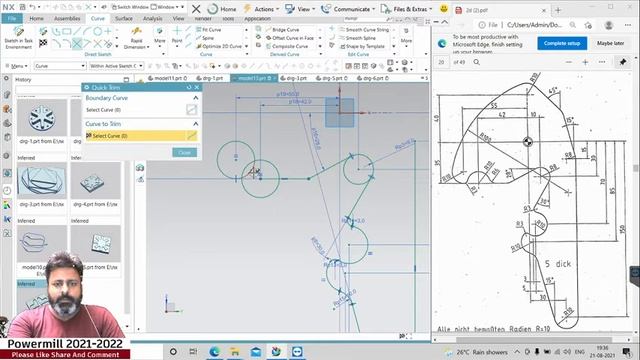Expand the Files & Extras dropdown
Screen dimensions: 640x360
tap(406, 9)
